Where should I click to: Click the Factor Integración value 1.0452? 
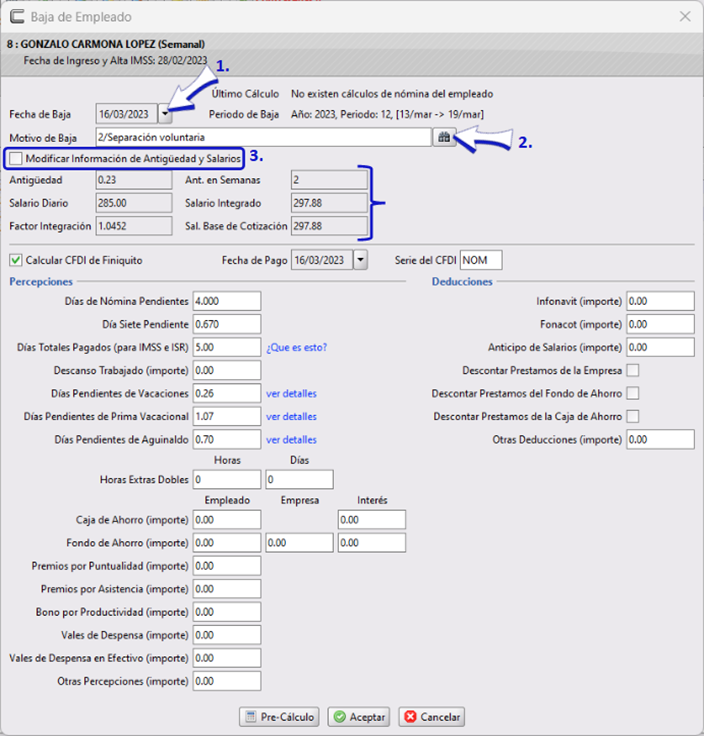(x=134, y=226)
